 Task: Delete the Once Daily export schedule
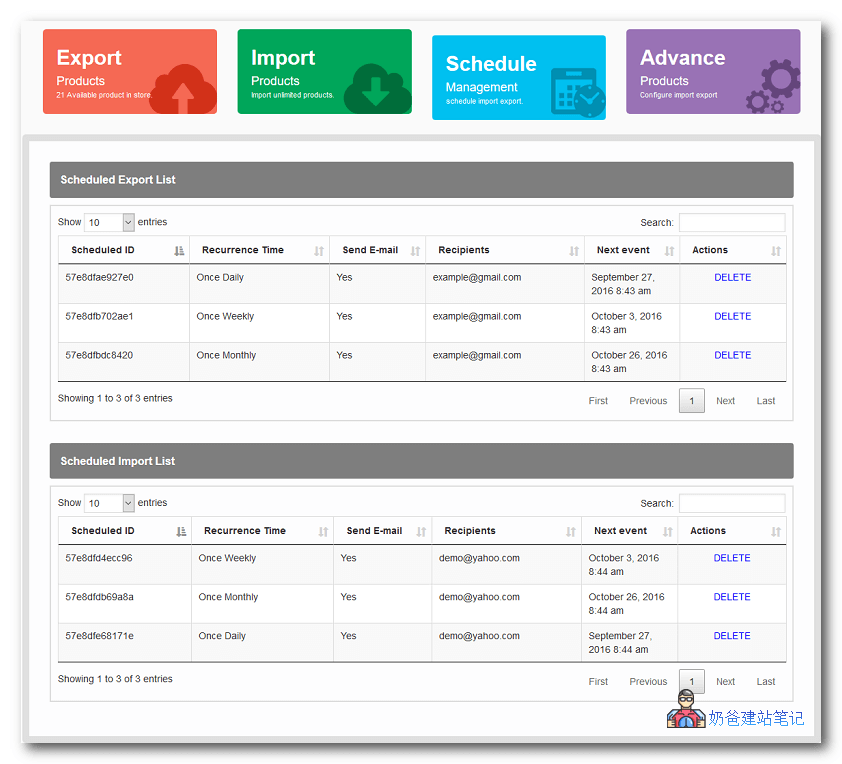732,278
